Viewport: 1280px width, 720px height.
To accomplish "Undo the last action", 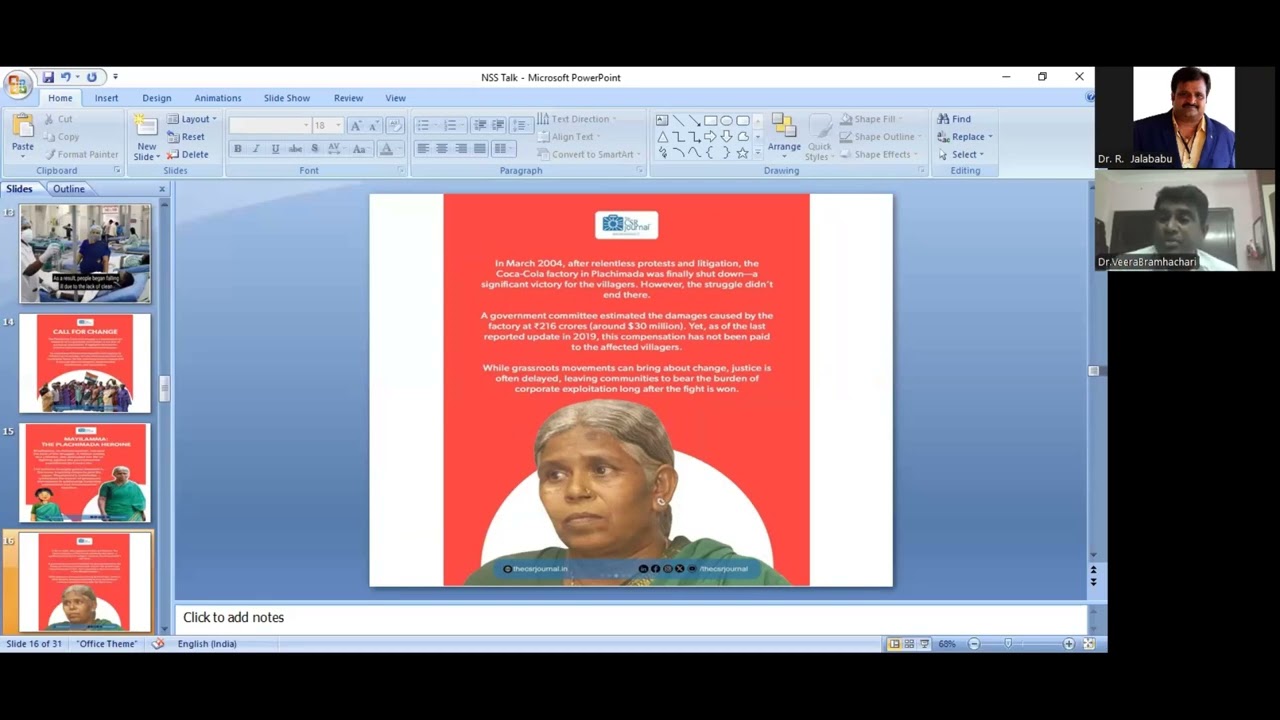I will (x=66, y=77).
